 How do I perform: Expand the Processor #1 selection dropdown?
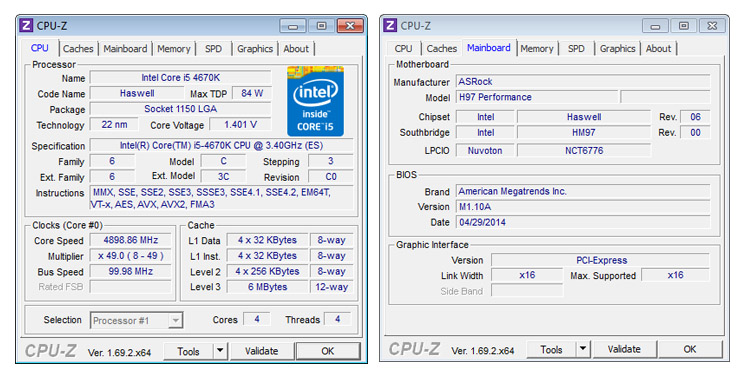coord(175,320)
